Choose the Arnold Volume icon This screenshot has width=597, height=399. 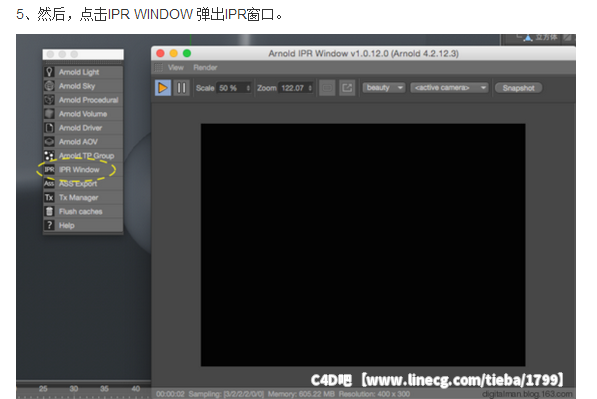[49, 113]
